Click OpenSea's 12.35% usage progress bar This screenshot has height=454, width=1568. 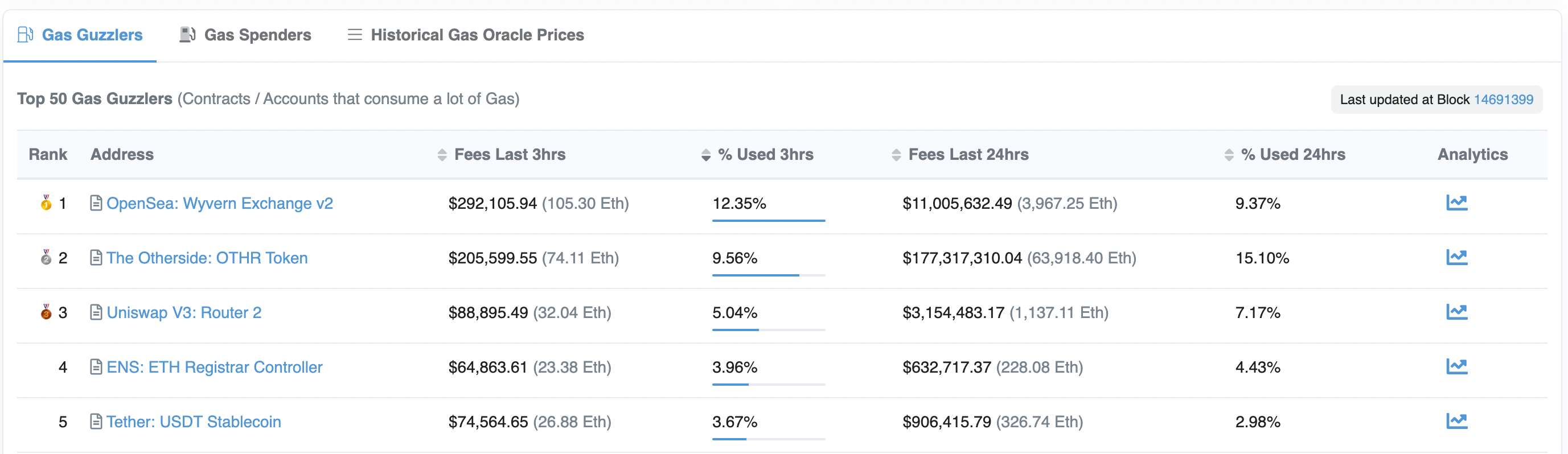click(x=768, y=220)
